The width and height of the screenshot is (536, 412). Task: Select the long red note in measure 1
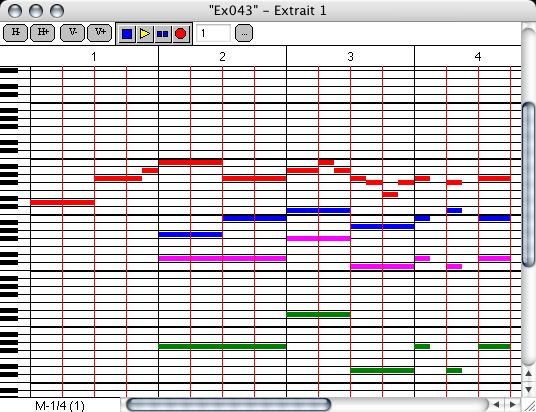click(x=63, y=202)
